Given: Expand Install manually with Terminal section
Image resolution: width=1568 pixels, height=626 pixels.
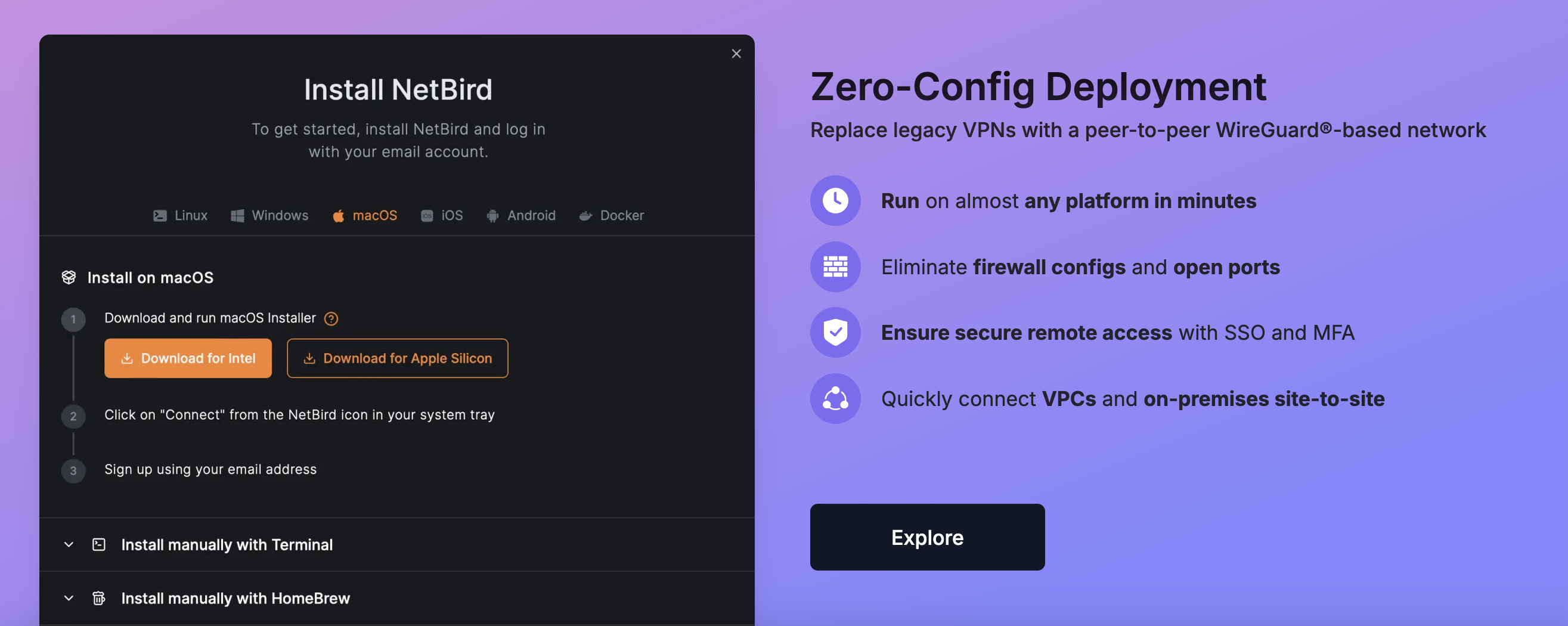Looking at the screenshot, I should (397, 544).
